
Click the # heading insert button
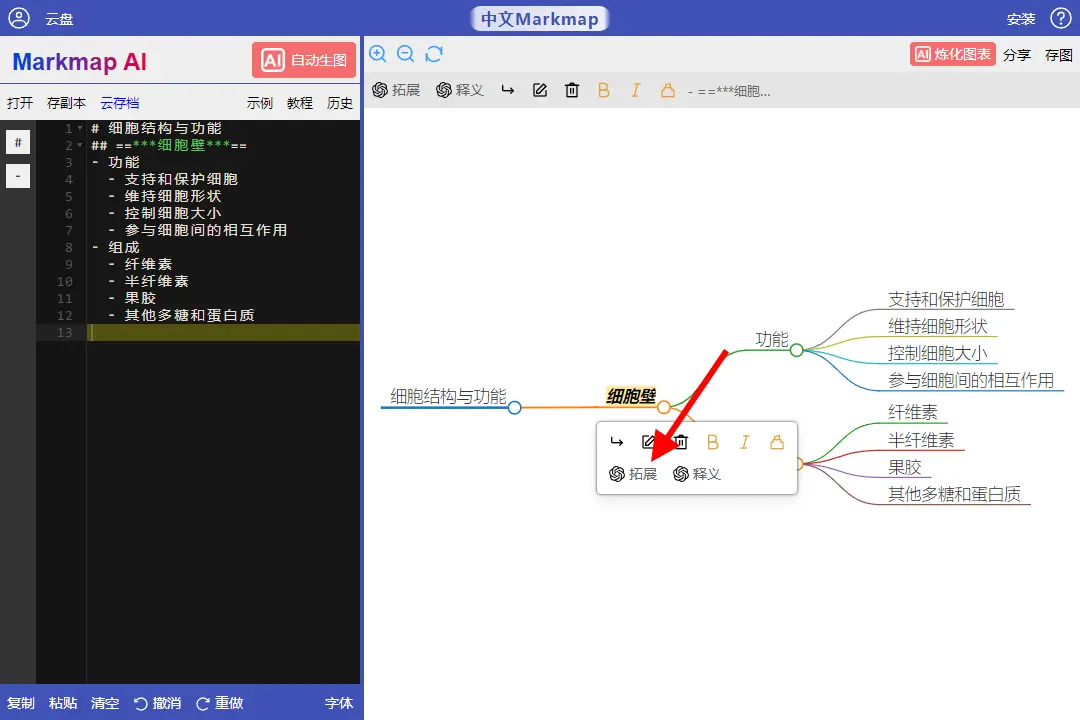pos(18,142)
